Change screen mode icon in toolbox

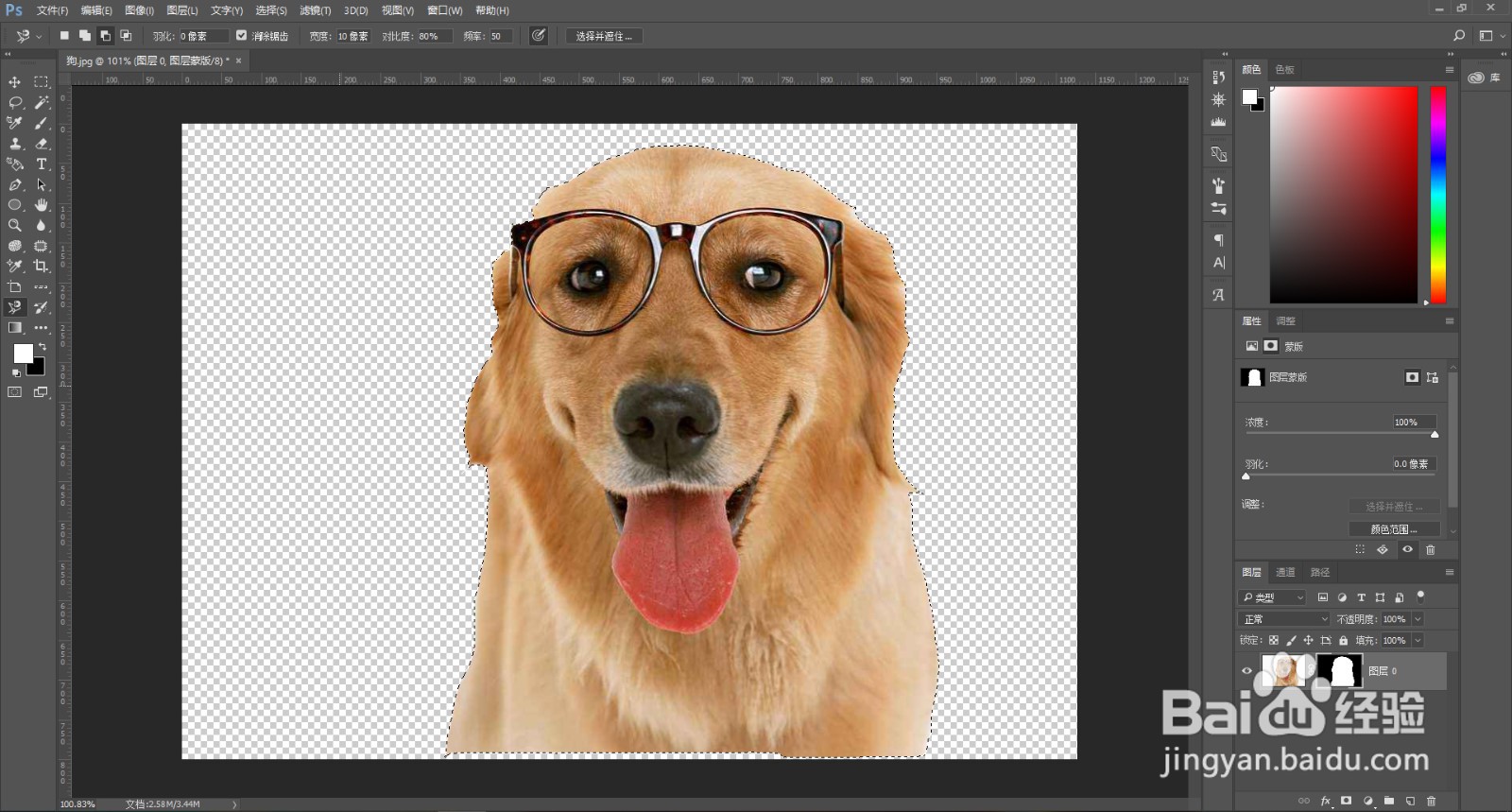click(x=41, y=392)
